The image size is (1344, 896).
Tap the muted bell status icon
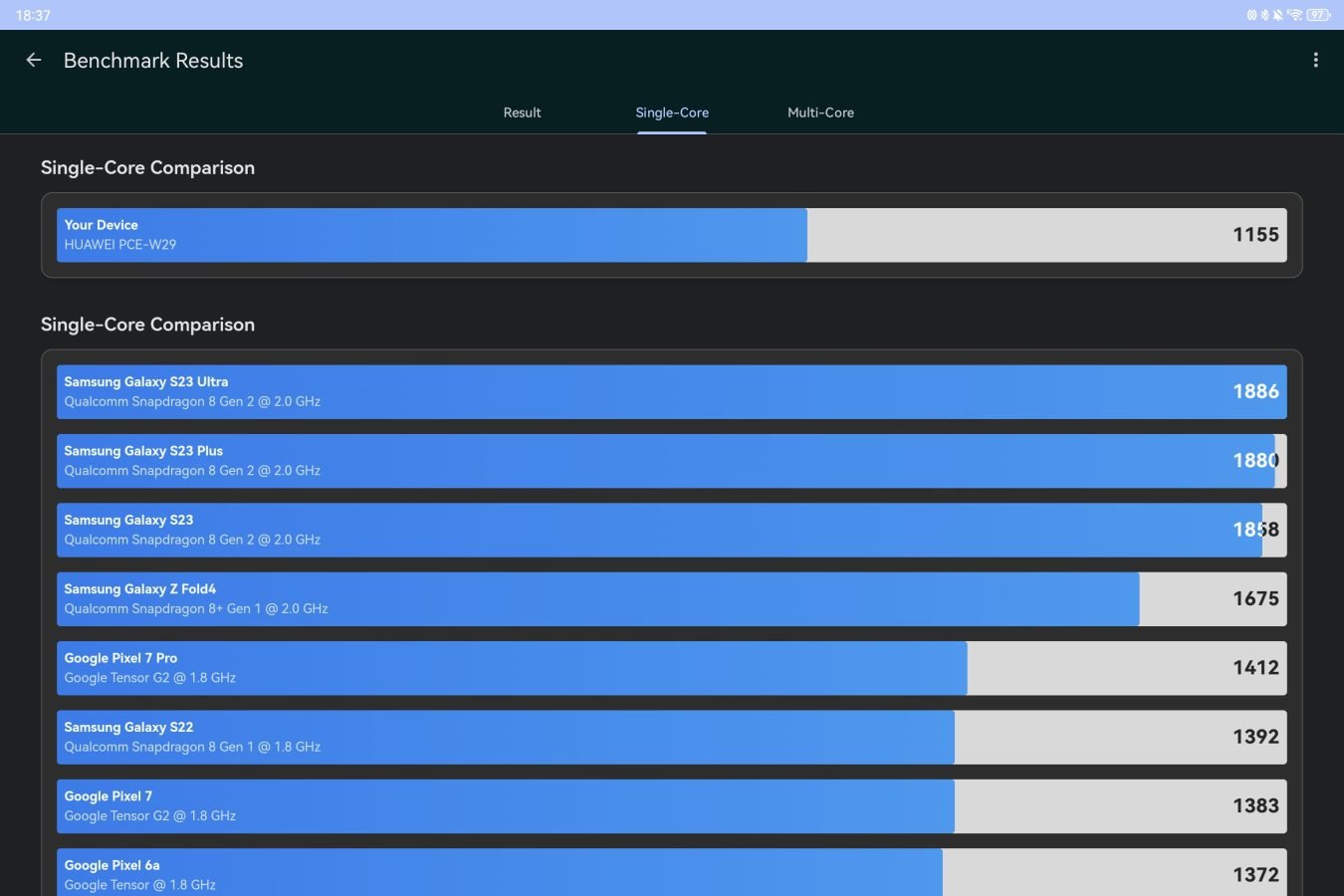(x=1277, y=15)
